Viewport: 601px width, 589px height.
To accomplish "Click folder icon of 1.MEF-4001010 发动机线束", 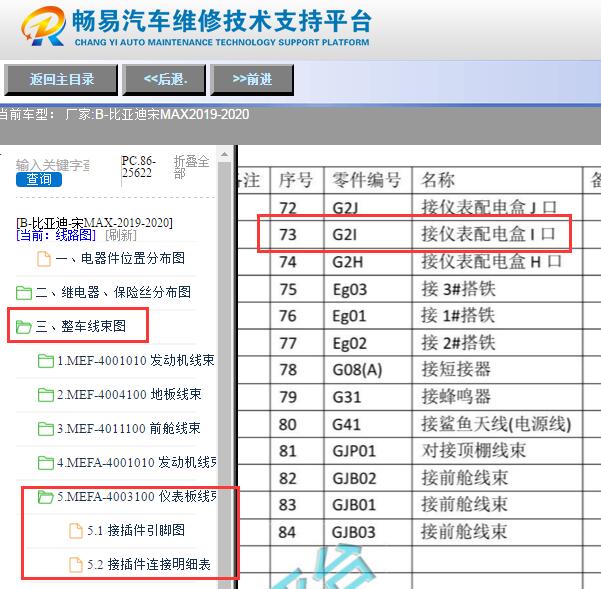I will point(46,361).
